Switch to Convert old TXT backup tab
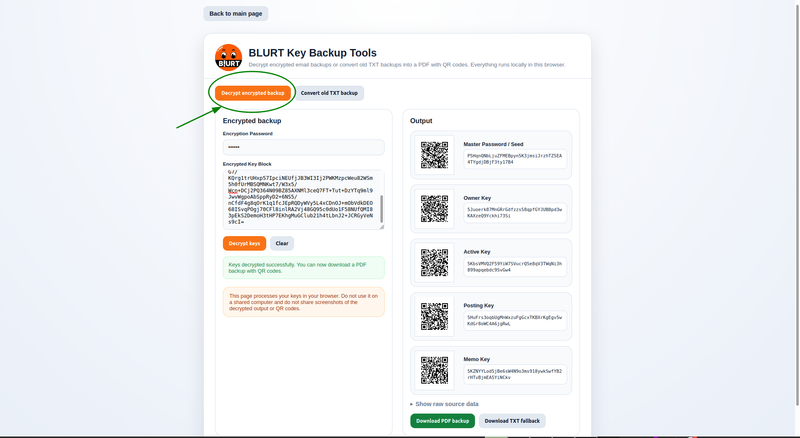 tap(329, 93)
